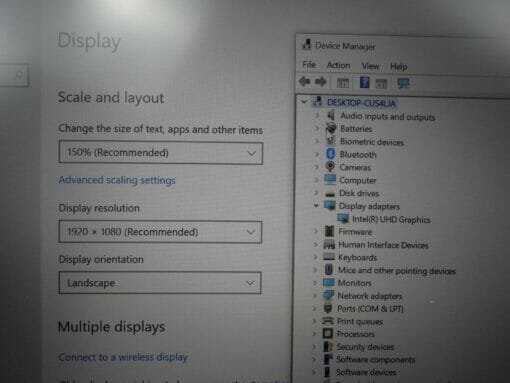The width and height of the screenshot is (510, 383).
Task: Select the Cameras label
Action: pyautogui.click(x=355, y=167)
